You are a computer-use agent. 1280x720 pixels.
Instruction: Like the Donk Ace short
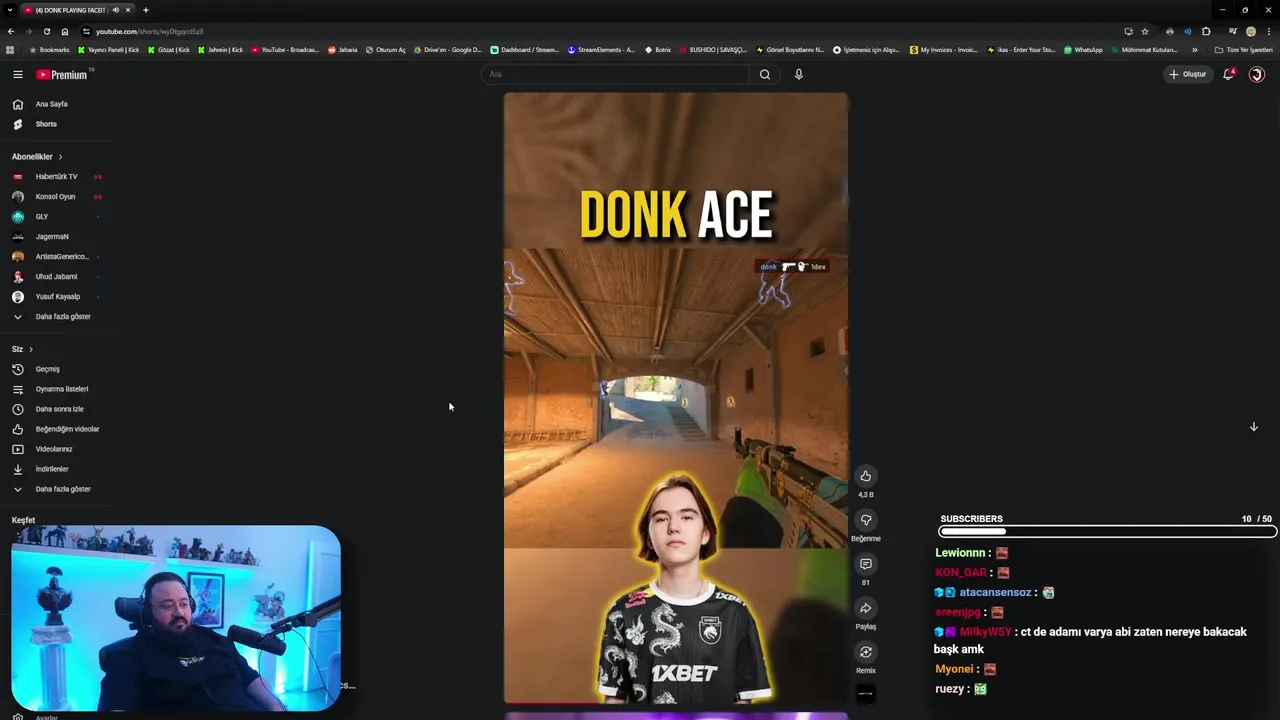click(866, 476)
